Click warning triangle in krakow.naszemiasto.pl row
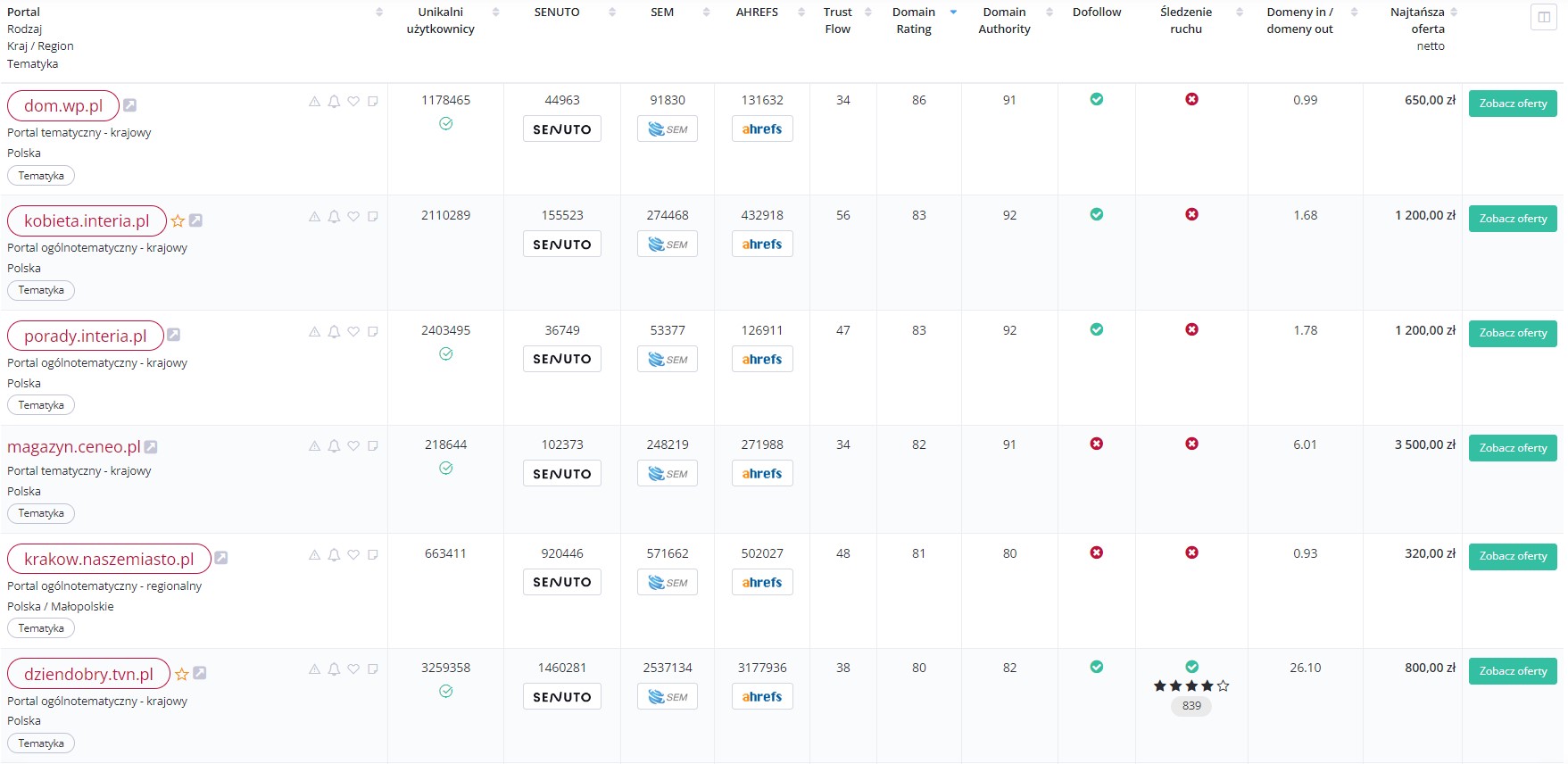Image resolution: width=1568 pixels, height=764 pixels. [x=314, y=555]
